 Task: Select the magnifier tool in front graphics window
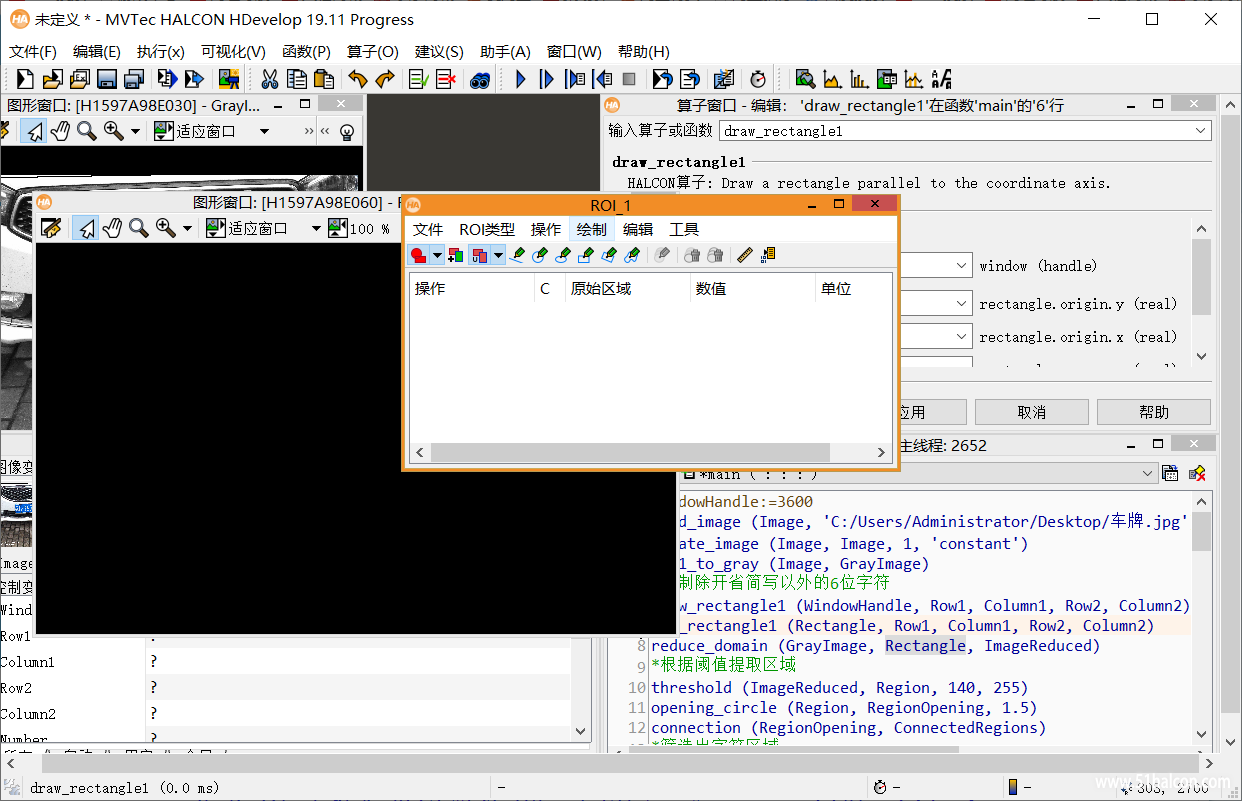(138, 228)
